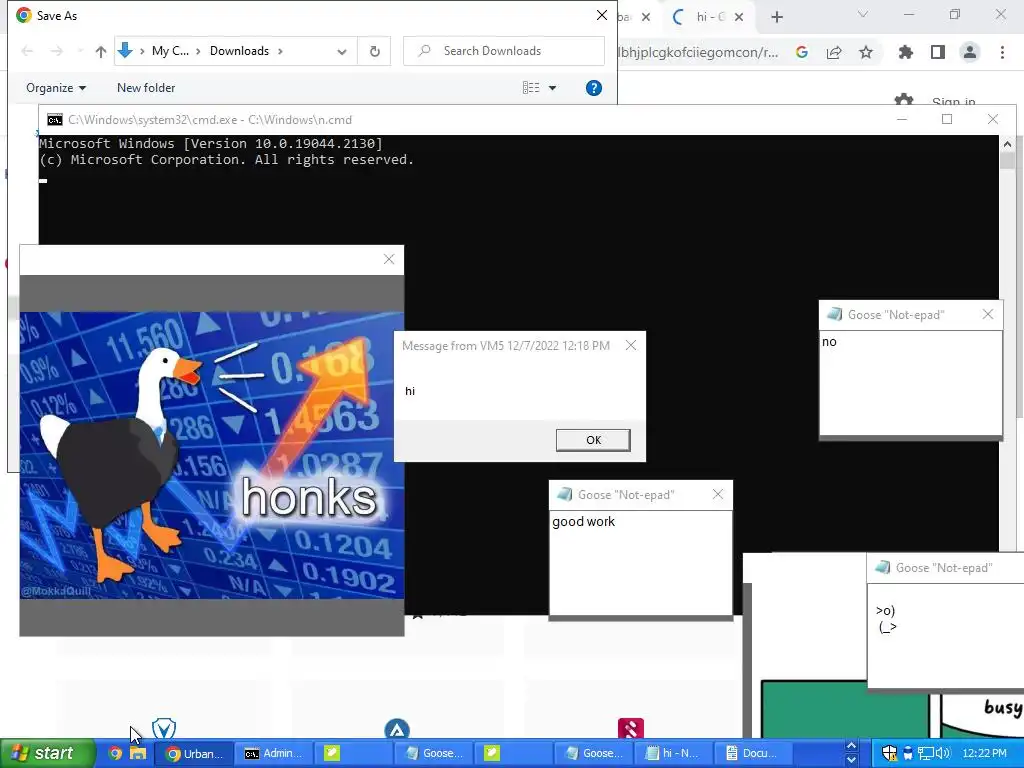Click the cmd.exe title bar icon
This screenshot has width=1024, height=768.
coord(55,120)
